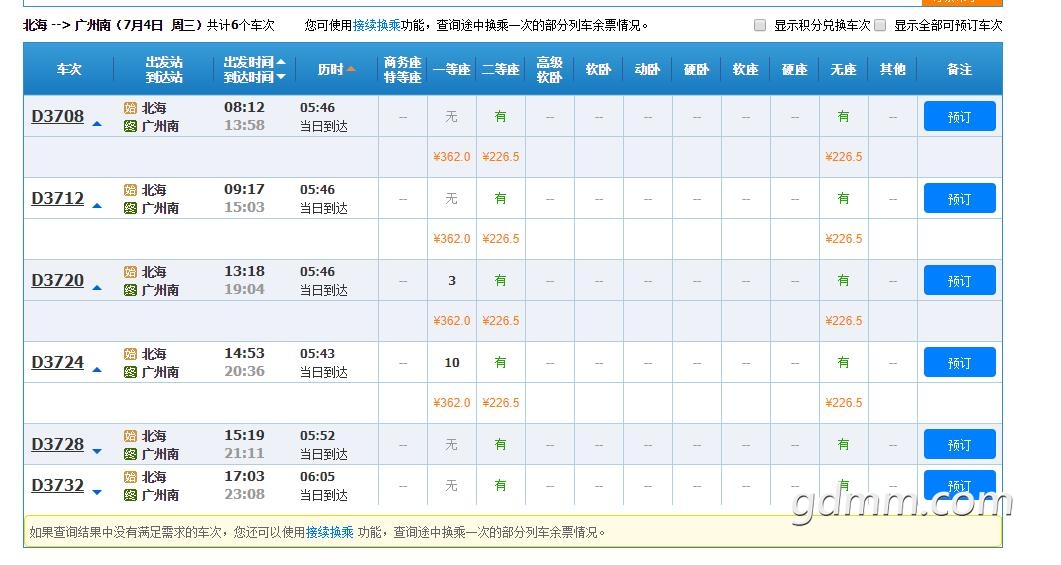Image resolution: width=1061 pixels, height=565 pixels.
Task: Click the 商务座特等座 column header
Action: pos(403,69)
